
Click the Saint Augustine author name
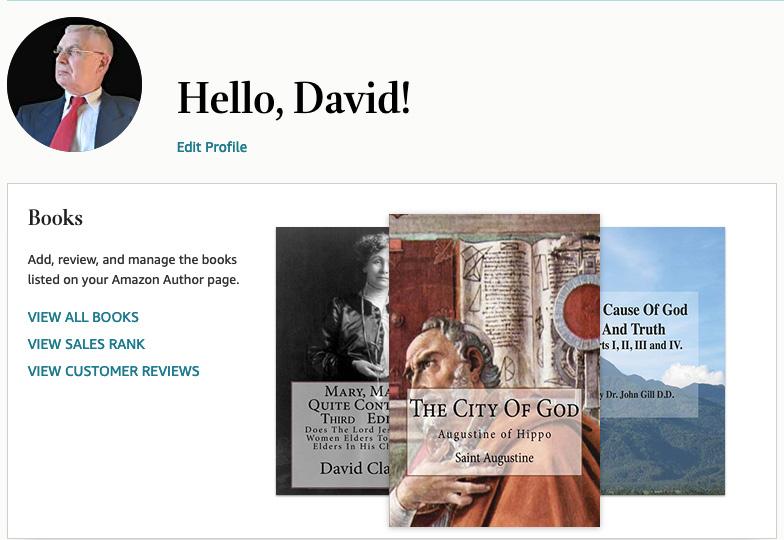[494, 458]
